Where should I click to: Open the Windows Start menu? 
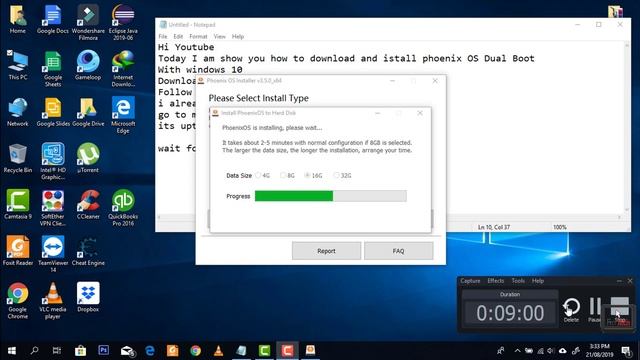tap(12, 351)
